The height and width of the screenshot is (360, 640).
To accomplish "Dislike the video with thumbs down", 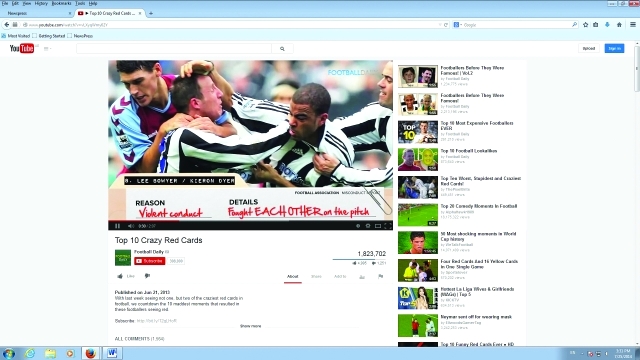I will tap(147, 276).
